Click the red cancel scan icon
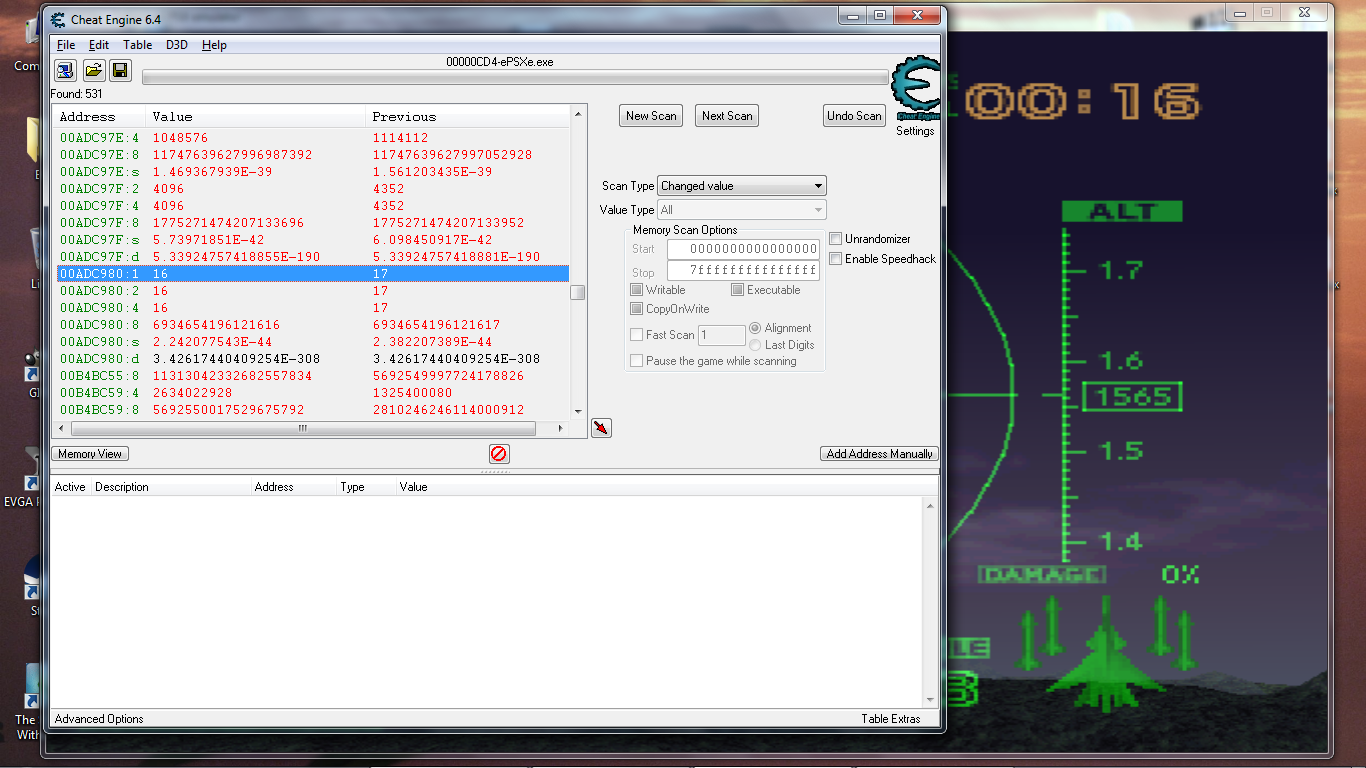 tap(498, 453)
